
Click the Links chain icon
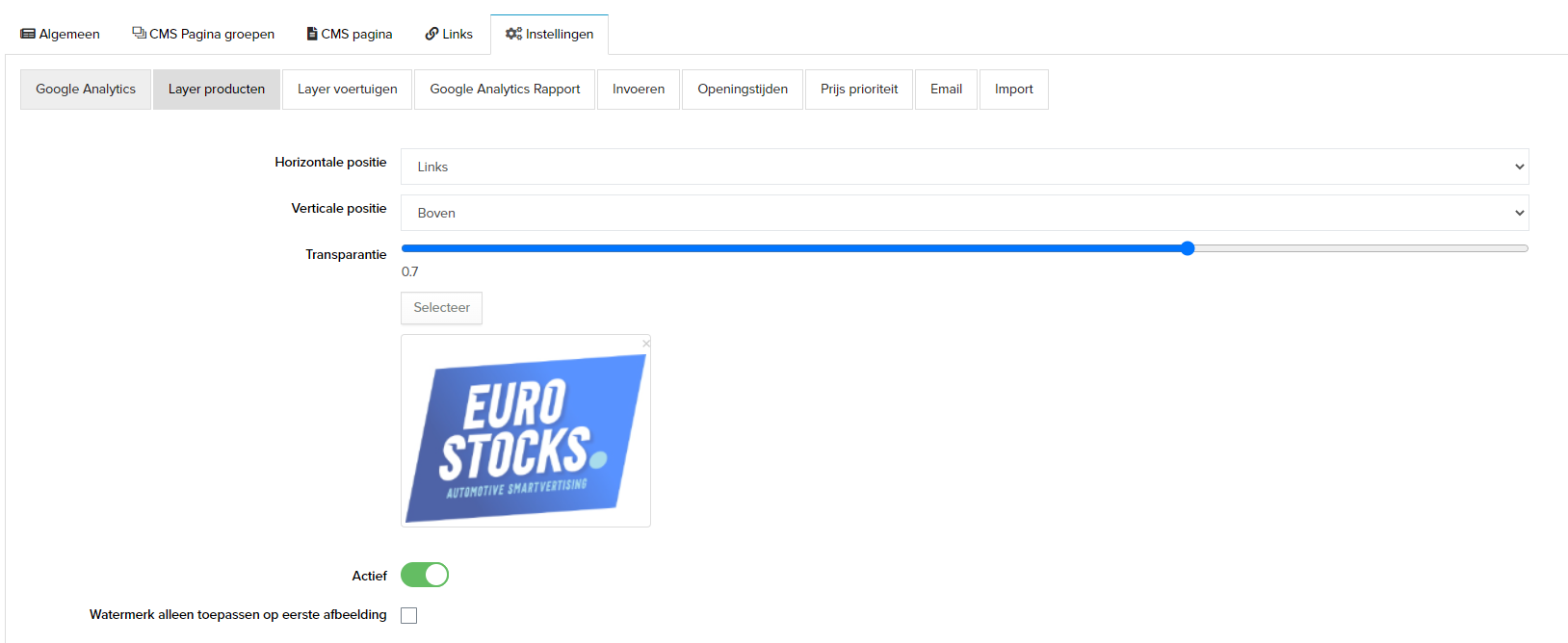click(x=431, y=34)
